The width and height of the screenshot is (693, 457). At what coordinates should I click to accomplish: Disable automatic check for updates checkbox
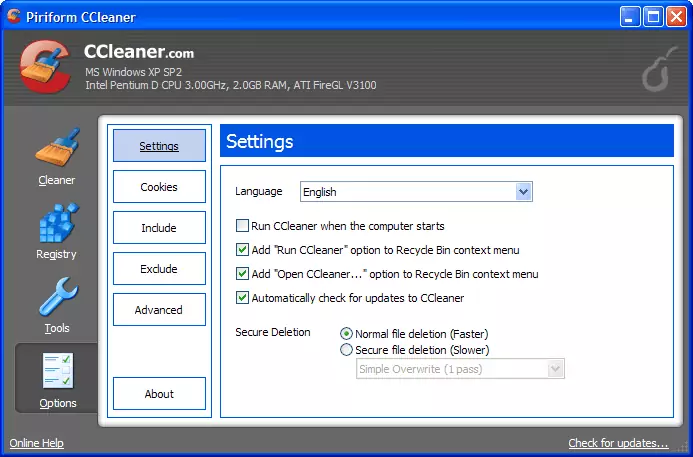[242, 298]
